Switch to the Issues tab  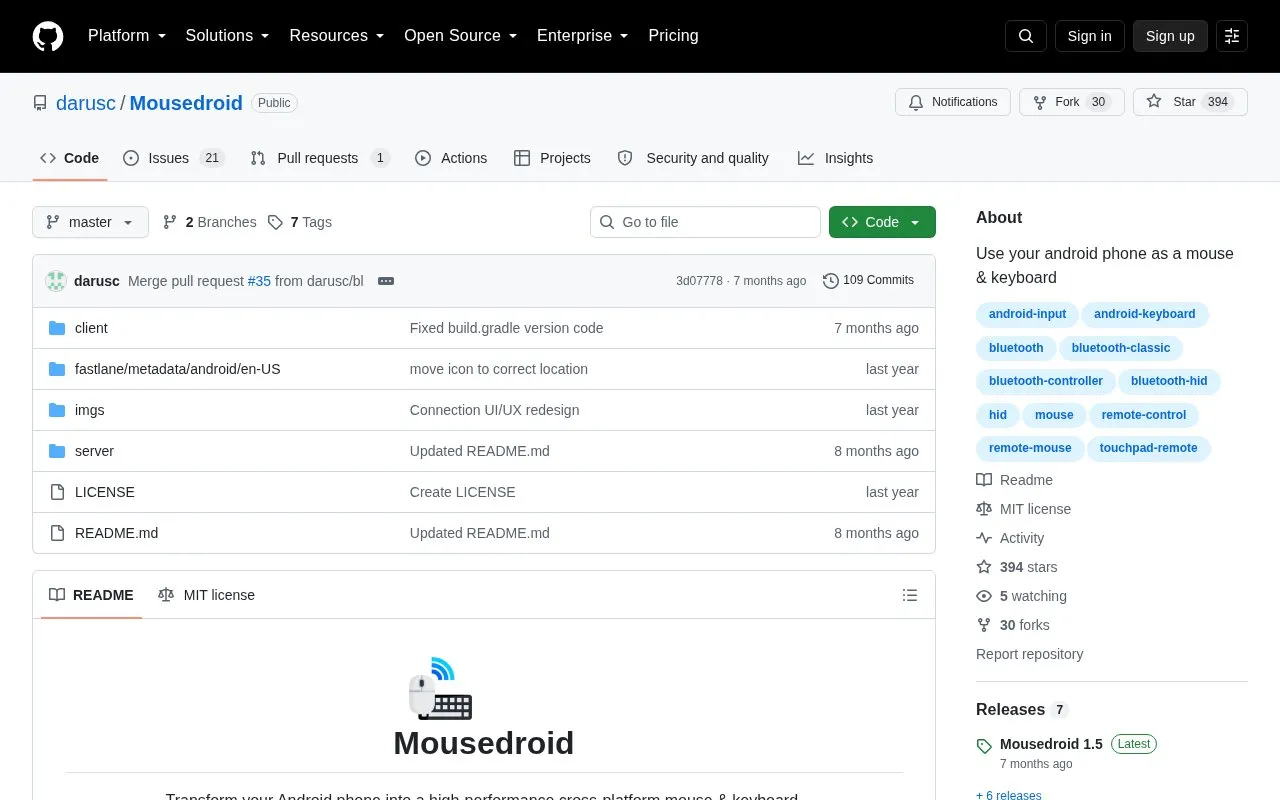[174, 158]
